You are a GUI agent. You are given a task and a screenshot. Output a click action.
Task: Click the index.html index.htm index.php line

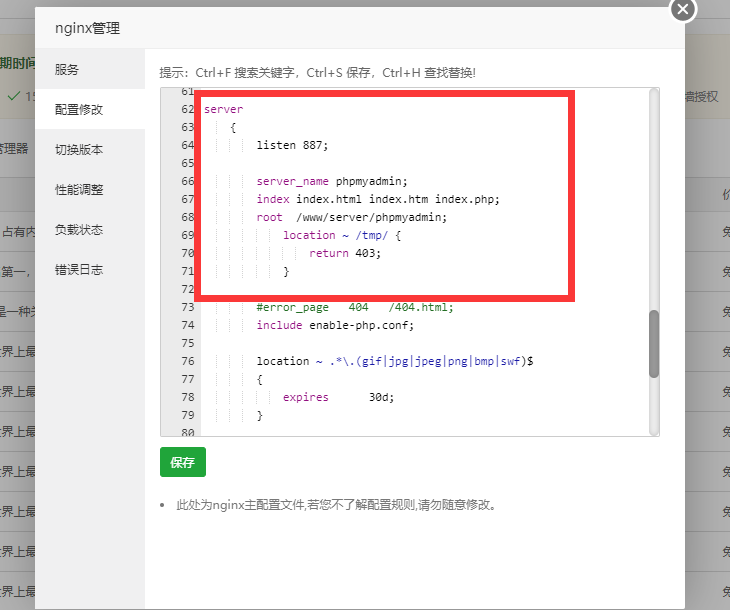click(378, 199)
